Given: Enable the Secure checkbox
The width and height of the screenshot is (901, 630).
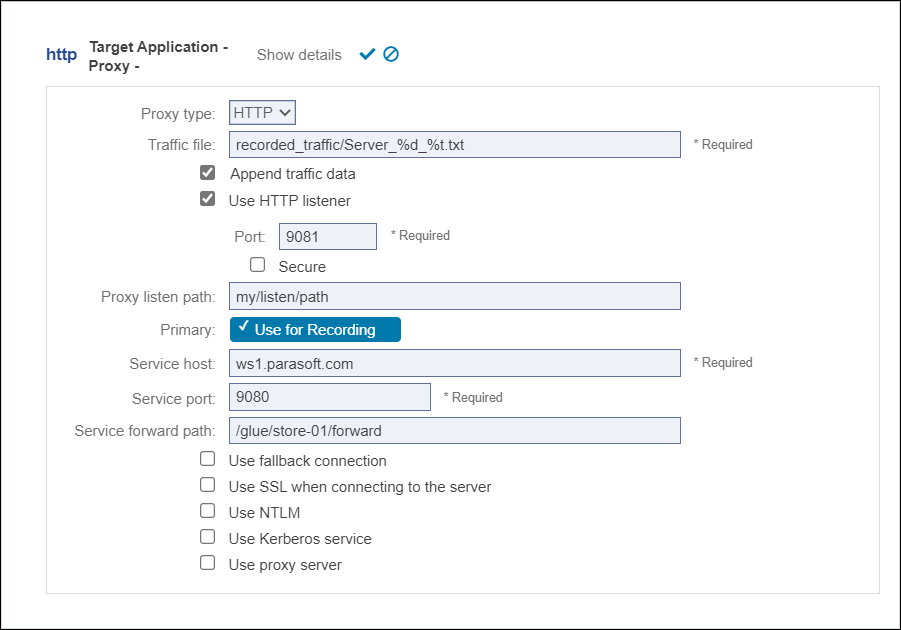Looking at the screenshot, I should [257, 264].
